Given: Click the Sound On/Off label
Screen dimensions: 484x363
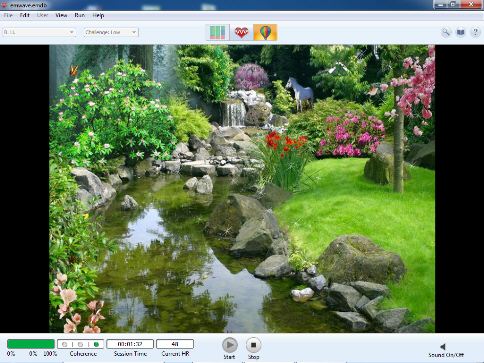Looking at the screenshot, I should click(x=446, y=355).
